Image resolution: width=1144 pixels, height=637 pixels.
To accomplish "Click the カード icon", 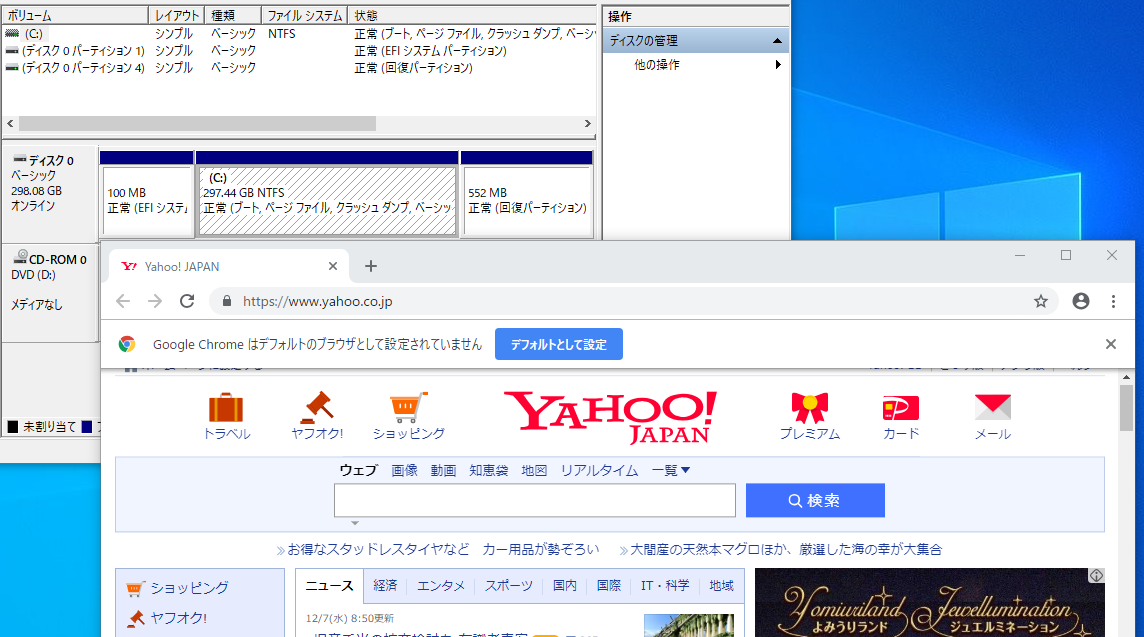I will 901,408.
